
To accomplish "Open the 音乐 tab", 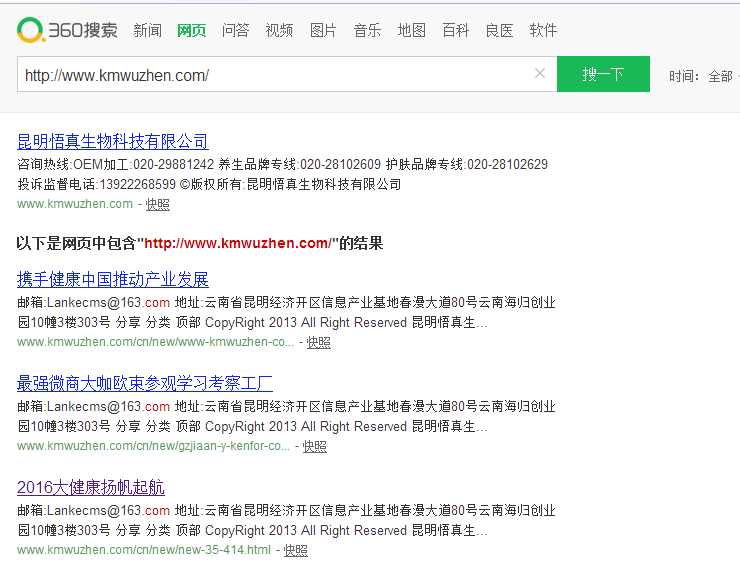I will pos(367,31).
